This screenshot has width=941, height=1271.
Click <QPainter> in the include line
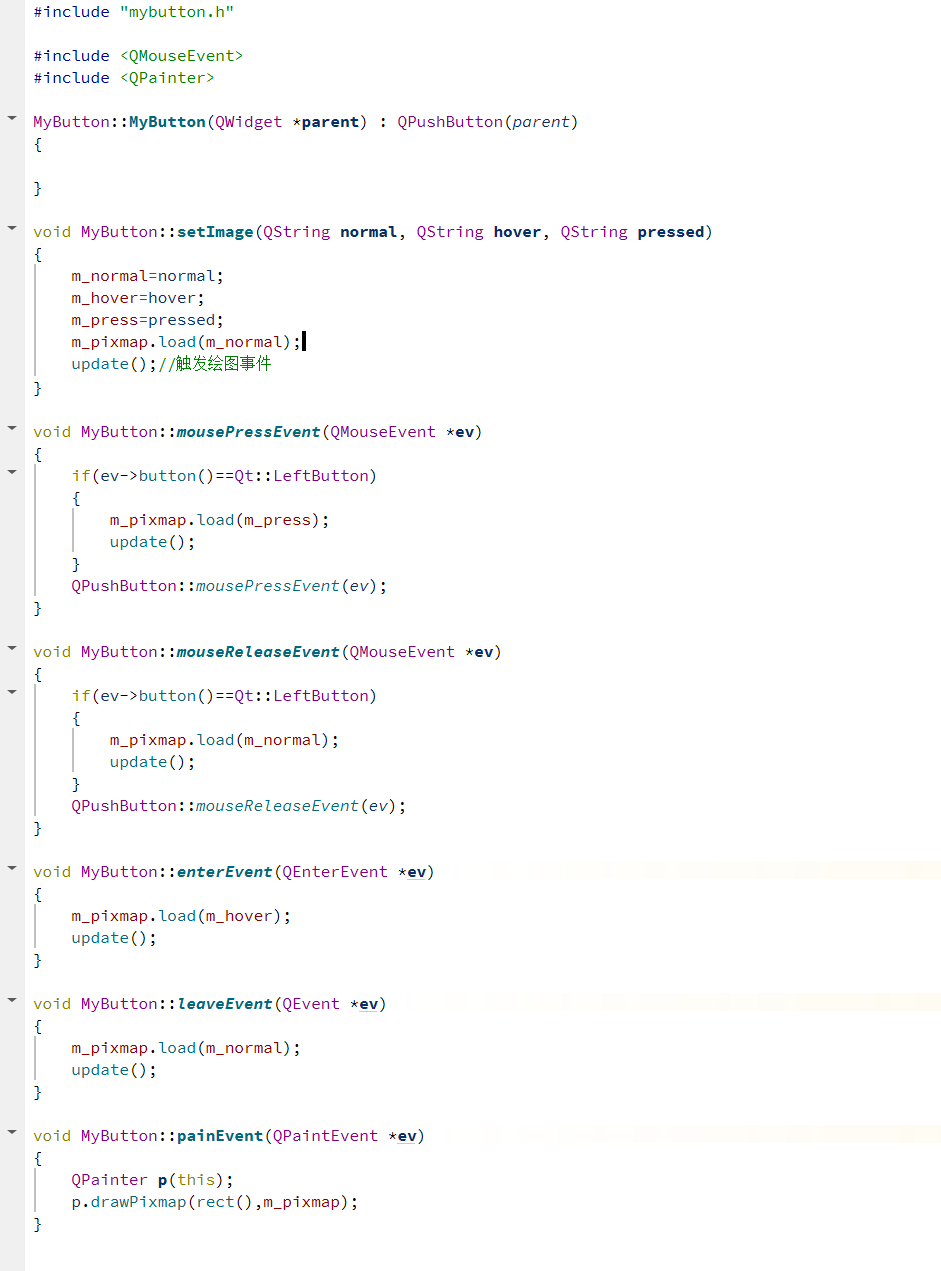tap(167, 78)
